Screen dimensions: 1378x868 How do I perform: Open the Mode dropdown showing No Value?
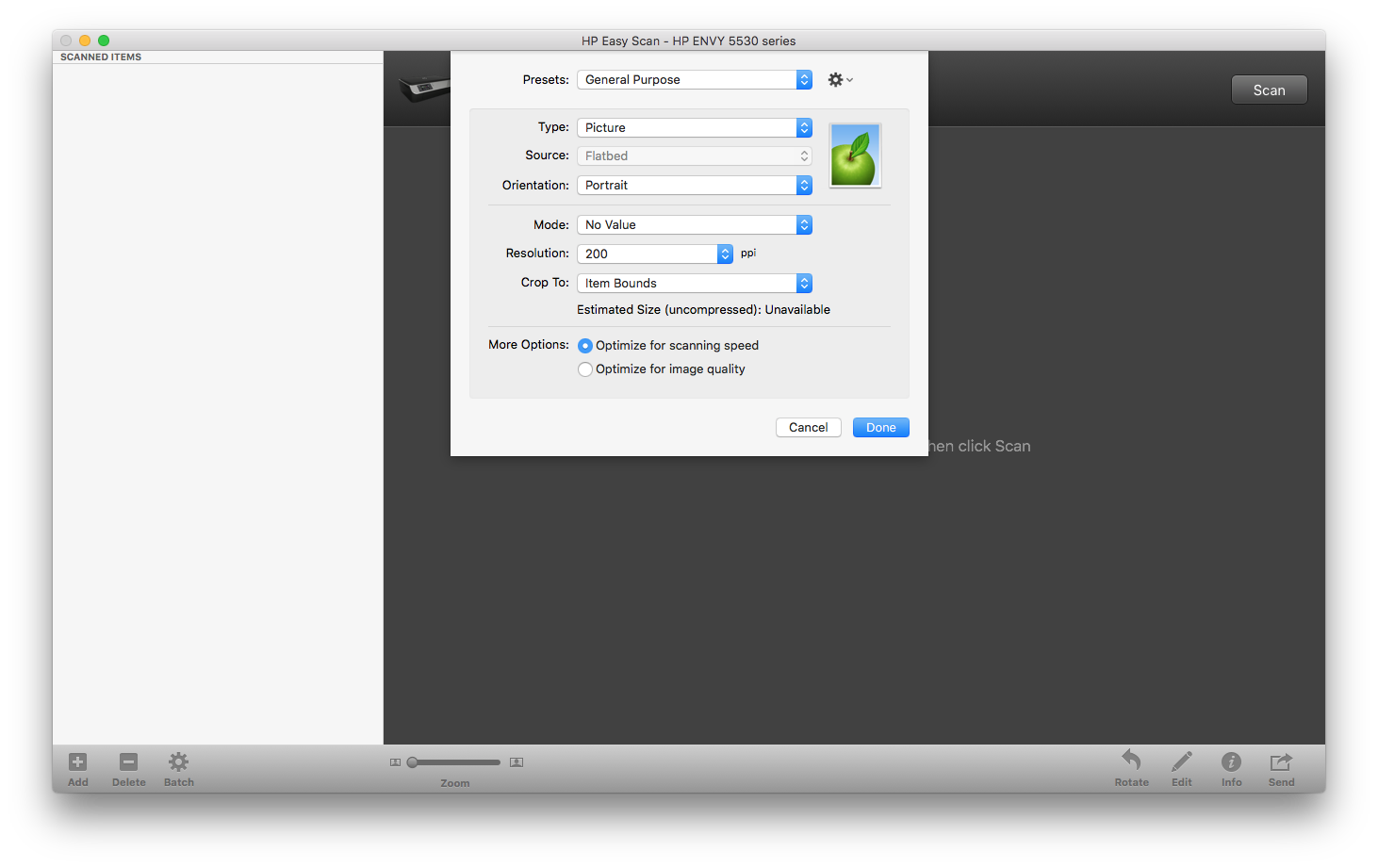tap(695, 225)
